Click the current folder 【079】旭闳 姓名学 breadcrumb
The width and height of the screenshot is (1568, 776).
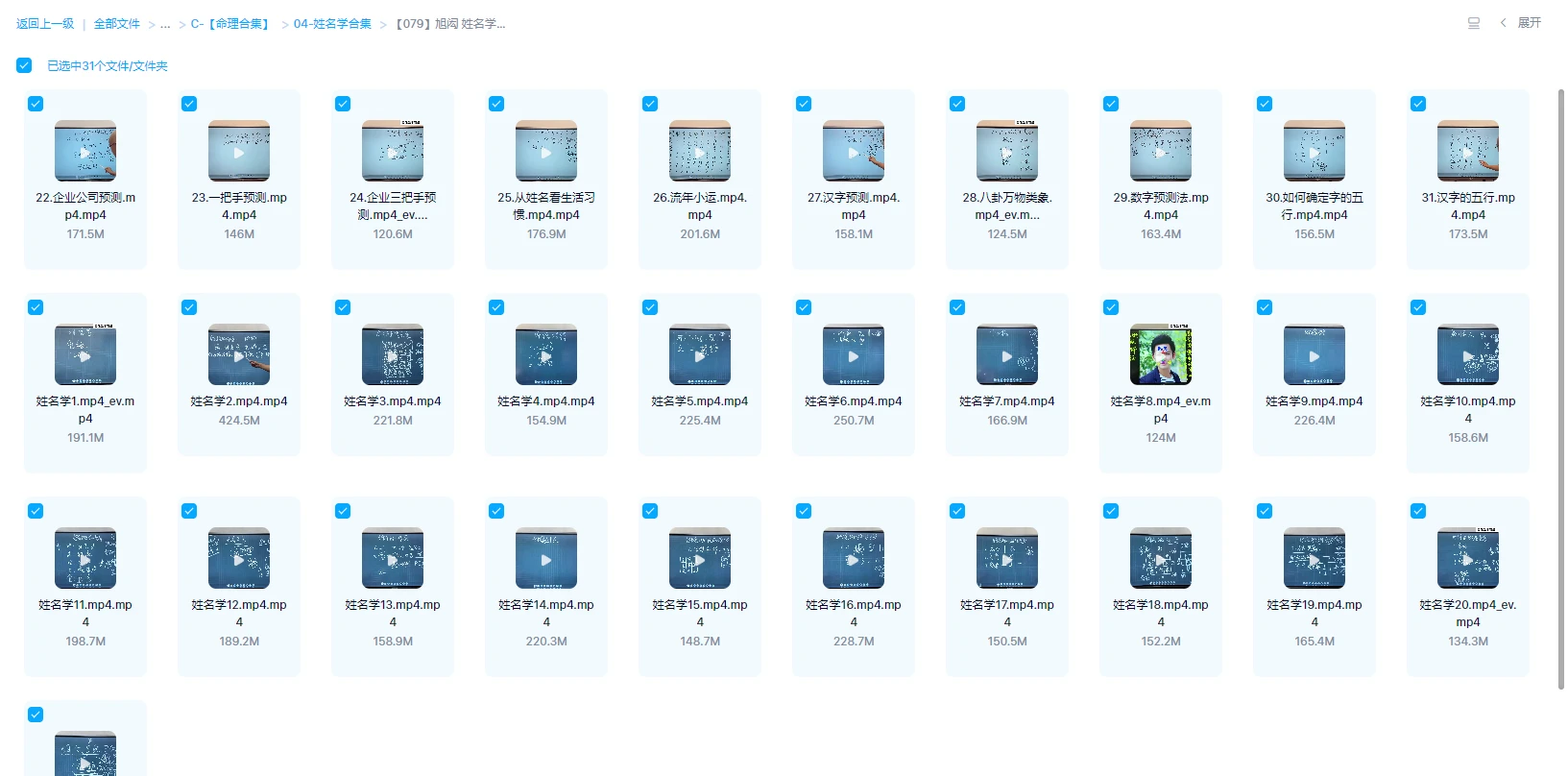(450, 24)
